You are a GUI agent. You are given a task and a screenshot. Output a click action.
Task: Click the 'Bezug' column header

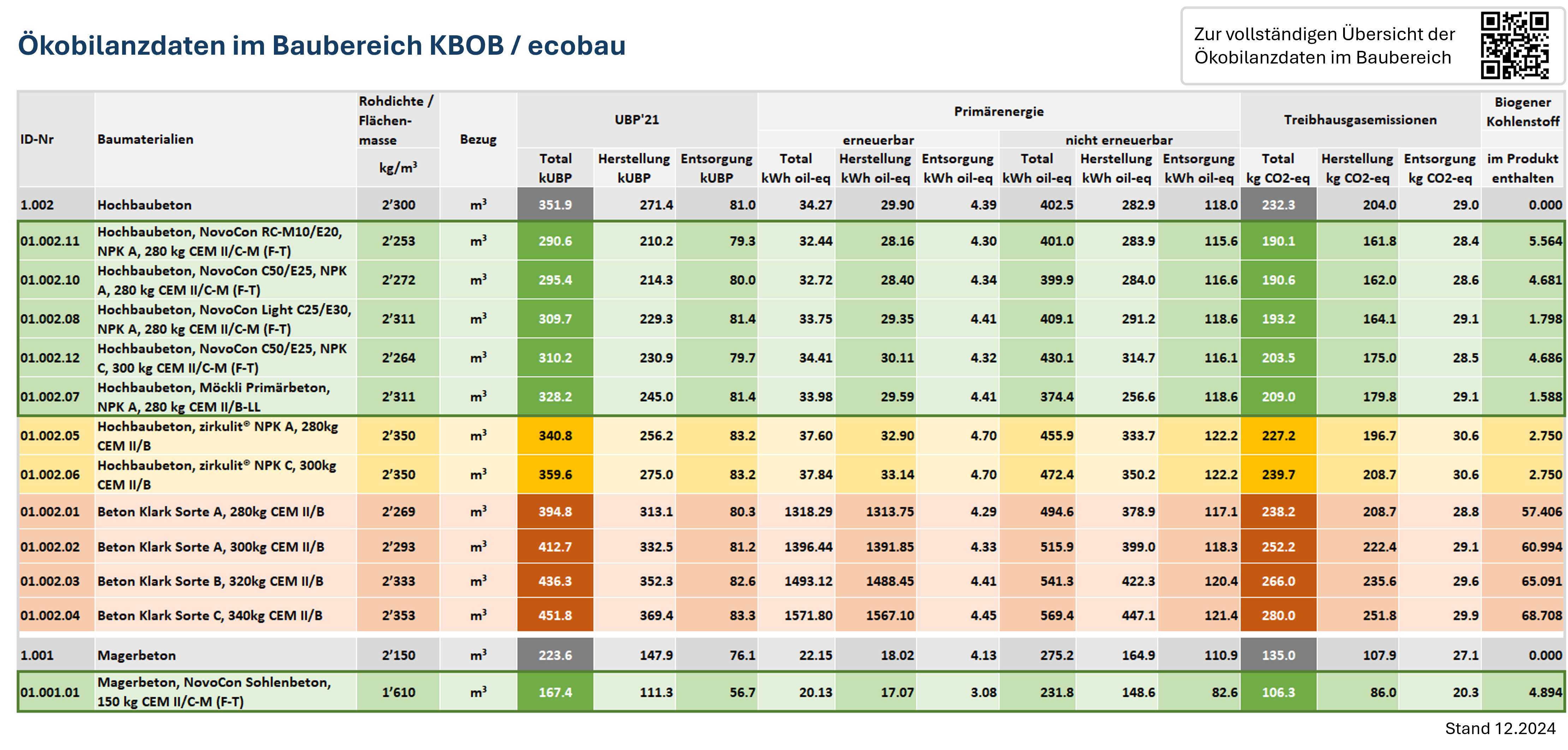point(478,139)
